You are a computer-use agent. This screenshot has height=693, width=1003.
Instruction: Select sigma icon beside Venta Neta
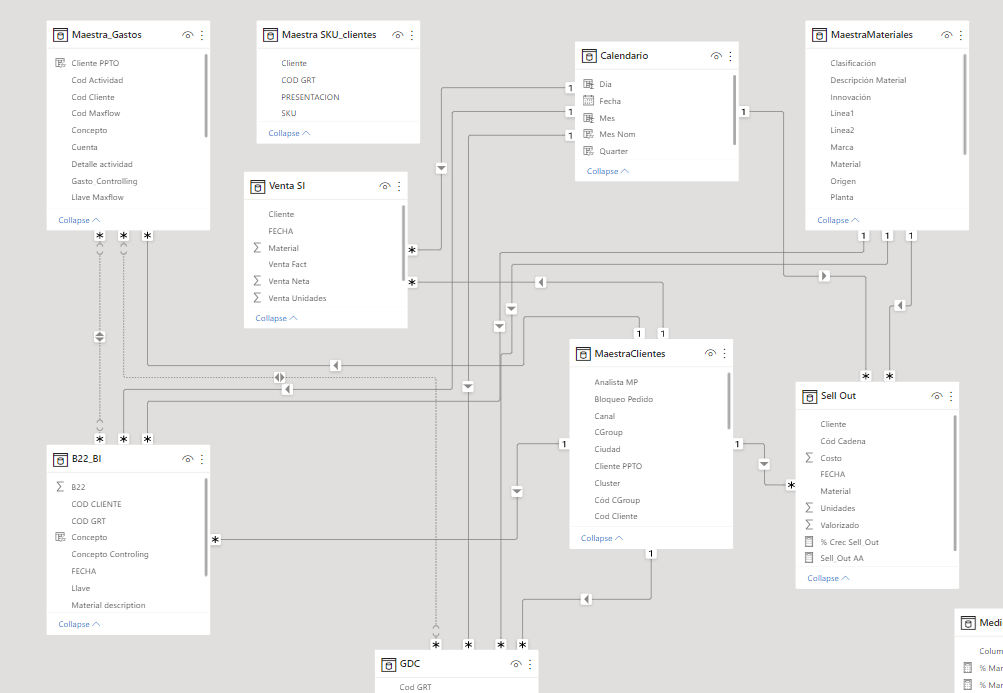[257, 281]
